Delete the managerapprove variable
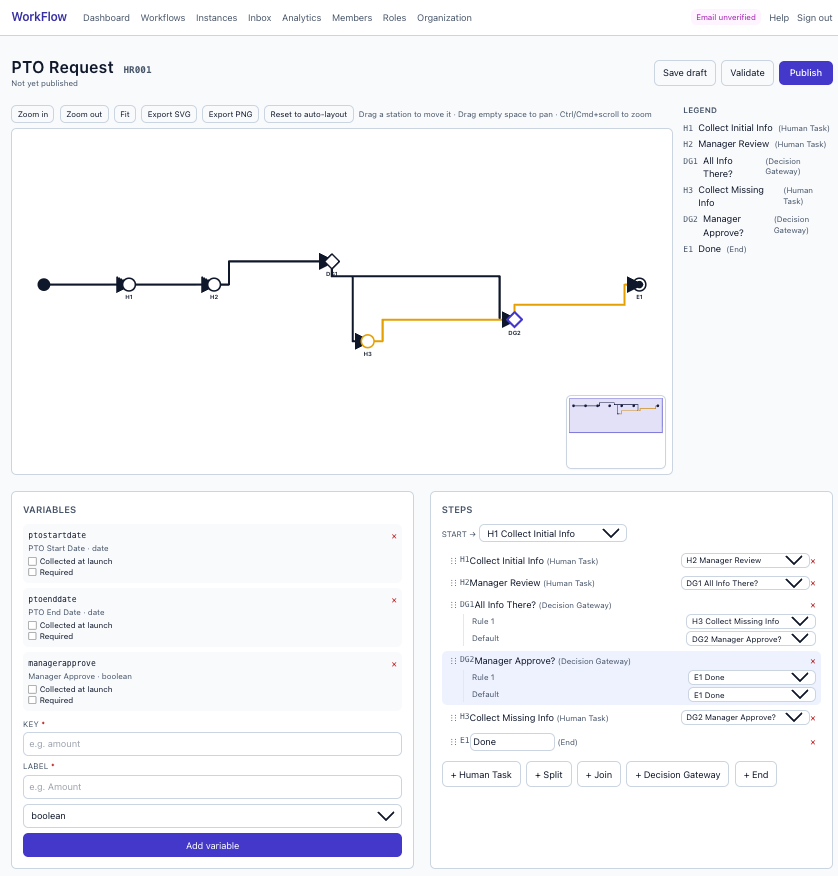 point(394,665)
